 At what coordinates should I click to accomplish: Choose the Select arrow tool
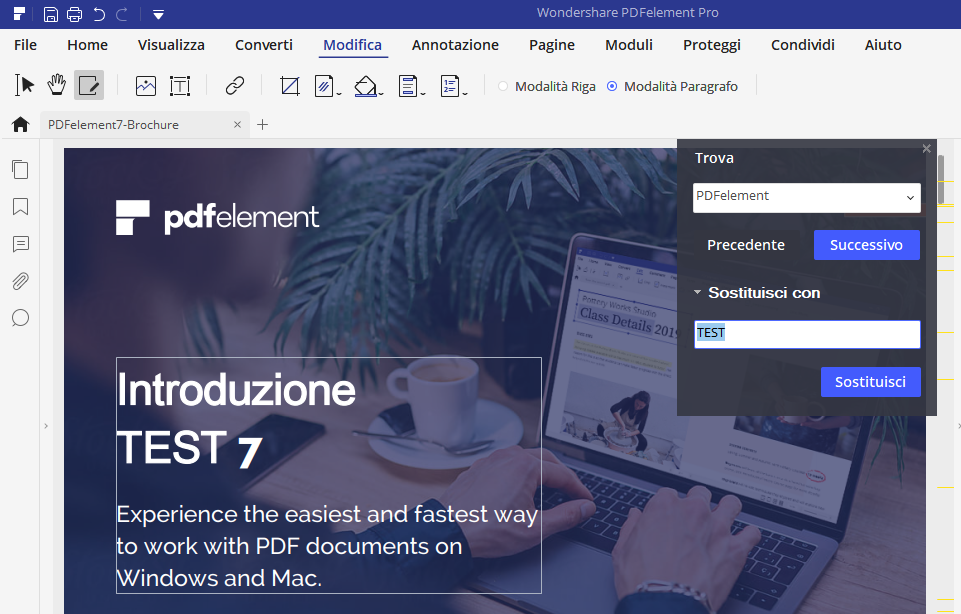point(24,85)
